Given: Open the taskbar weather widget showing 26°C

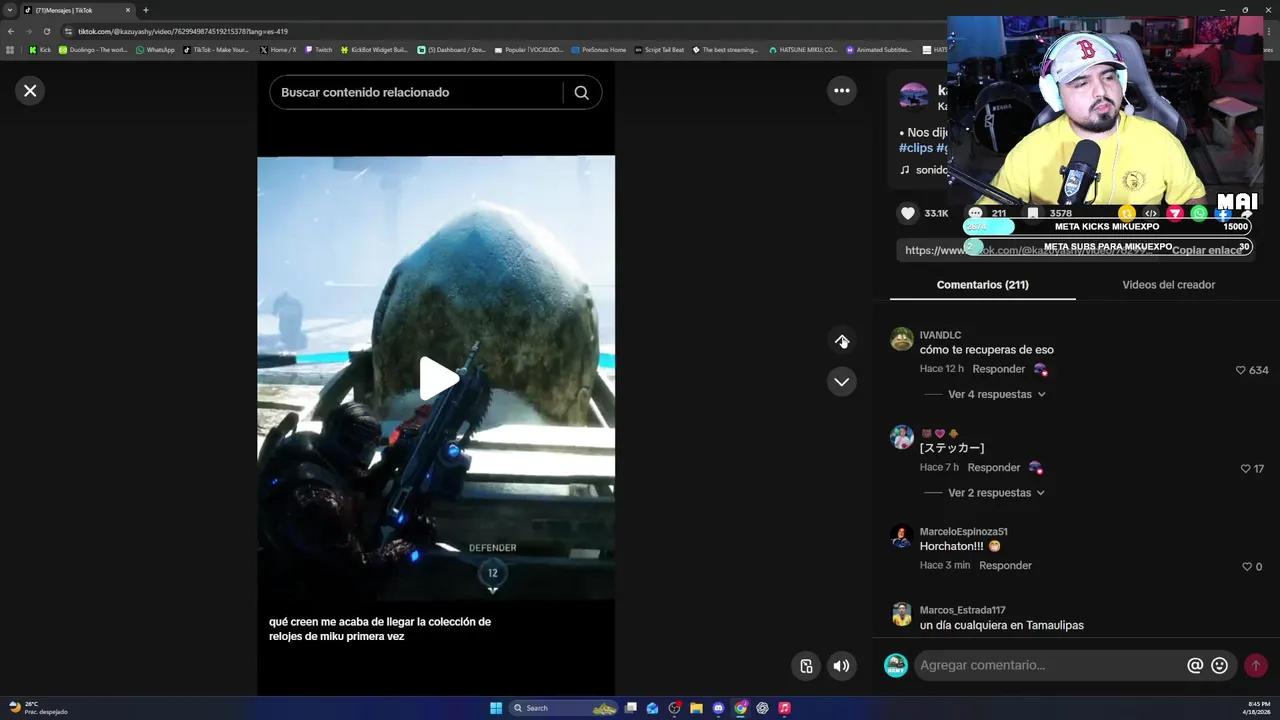Looking at the screenshot, I should click(38, 708).
